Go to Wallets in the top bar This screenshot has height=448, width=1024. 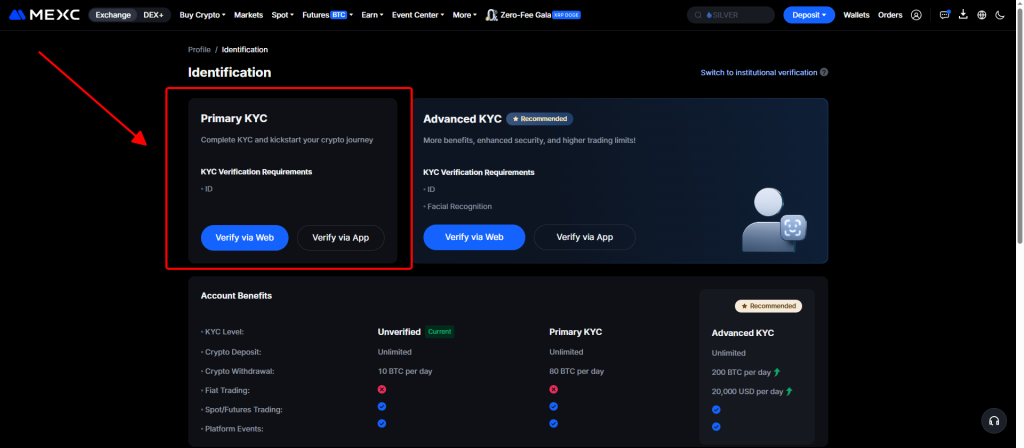(x=856, y=15)
